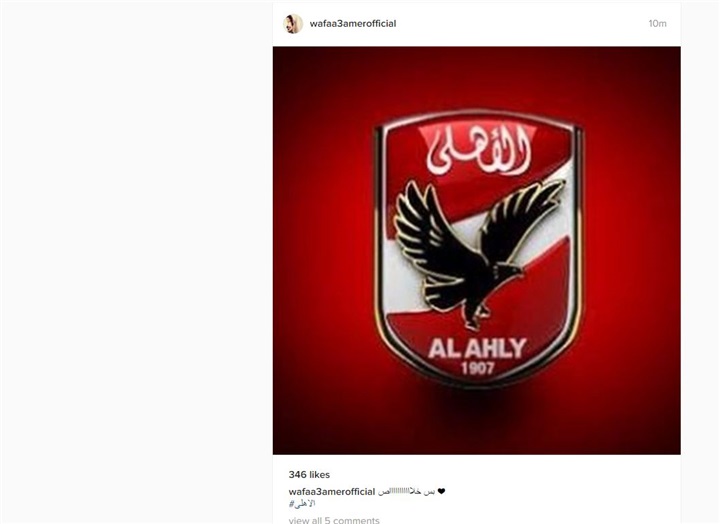This screenshot has width=720, height=524.
Task: Open the wafaa3amerofficial profile avatar
Action: click(293, 24)
